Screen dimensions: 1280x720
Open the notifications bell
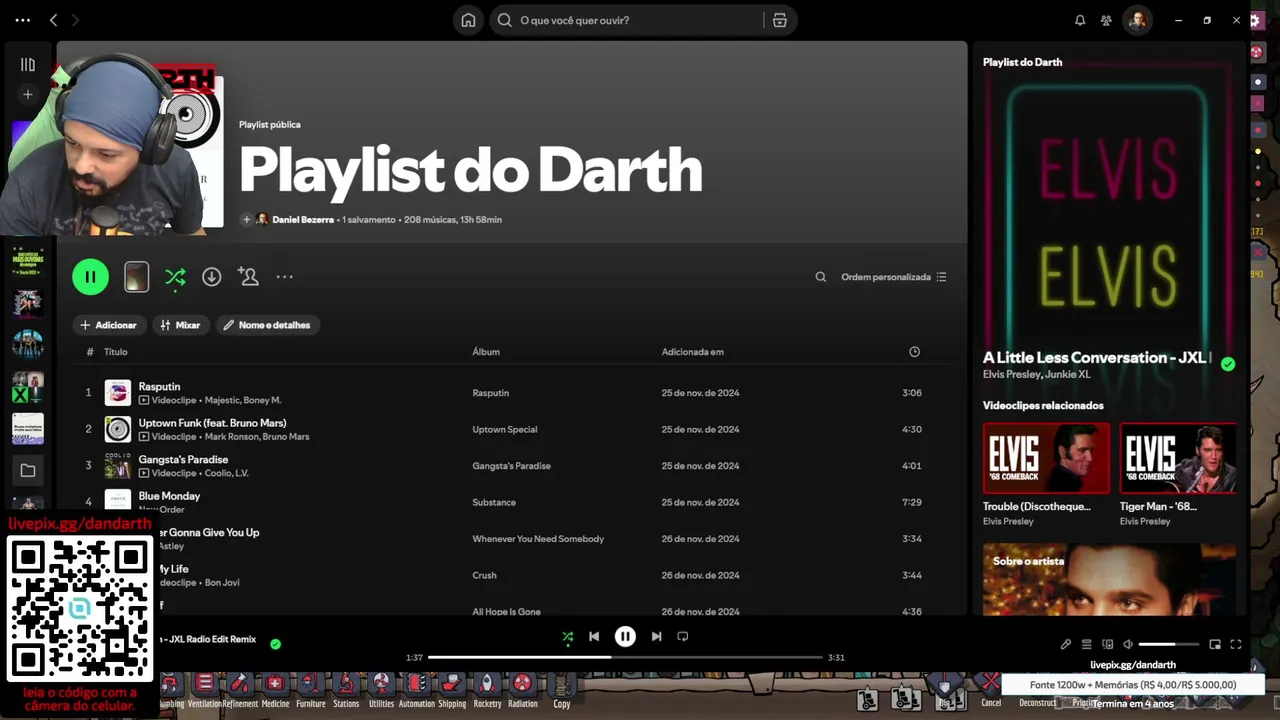coord(1080,20)
